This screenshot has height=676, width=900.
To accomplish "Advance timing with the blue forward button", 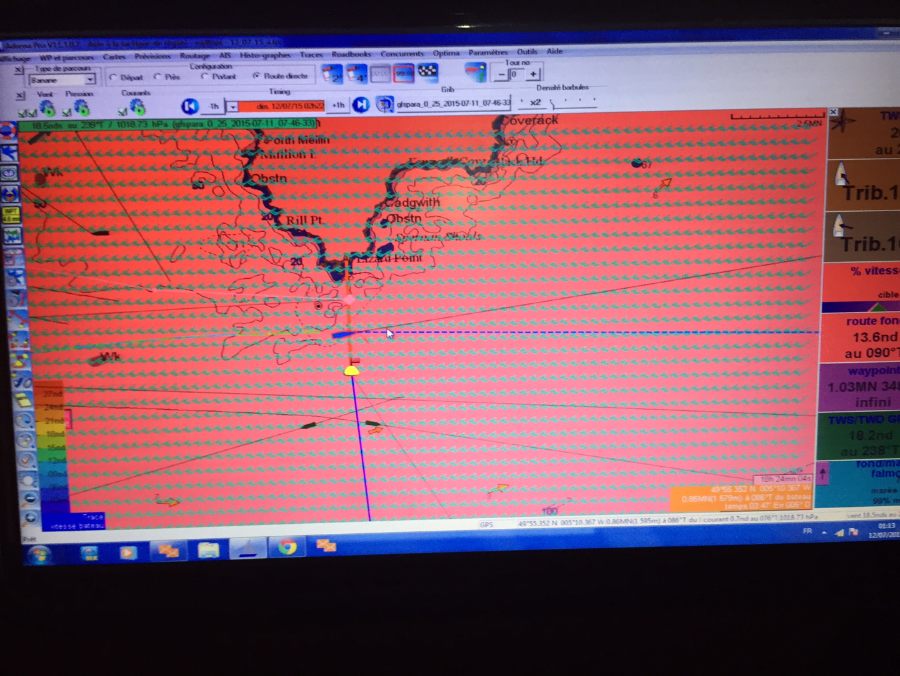I will tap(361, 104).
